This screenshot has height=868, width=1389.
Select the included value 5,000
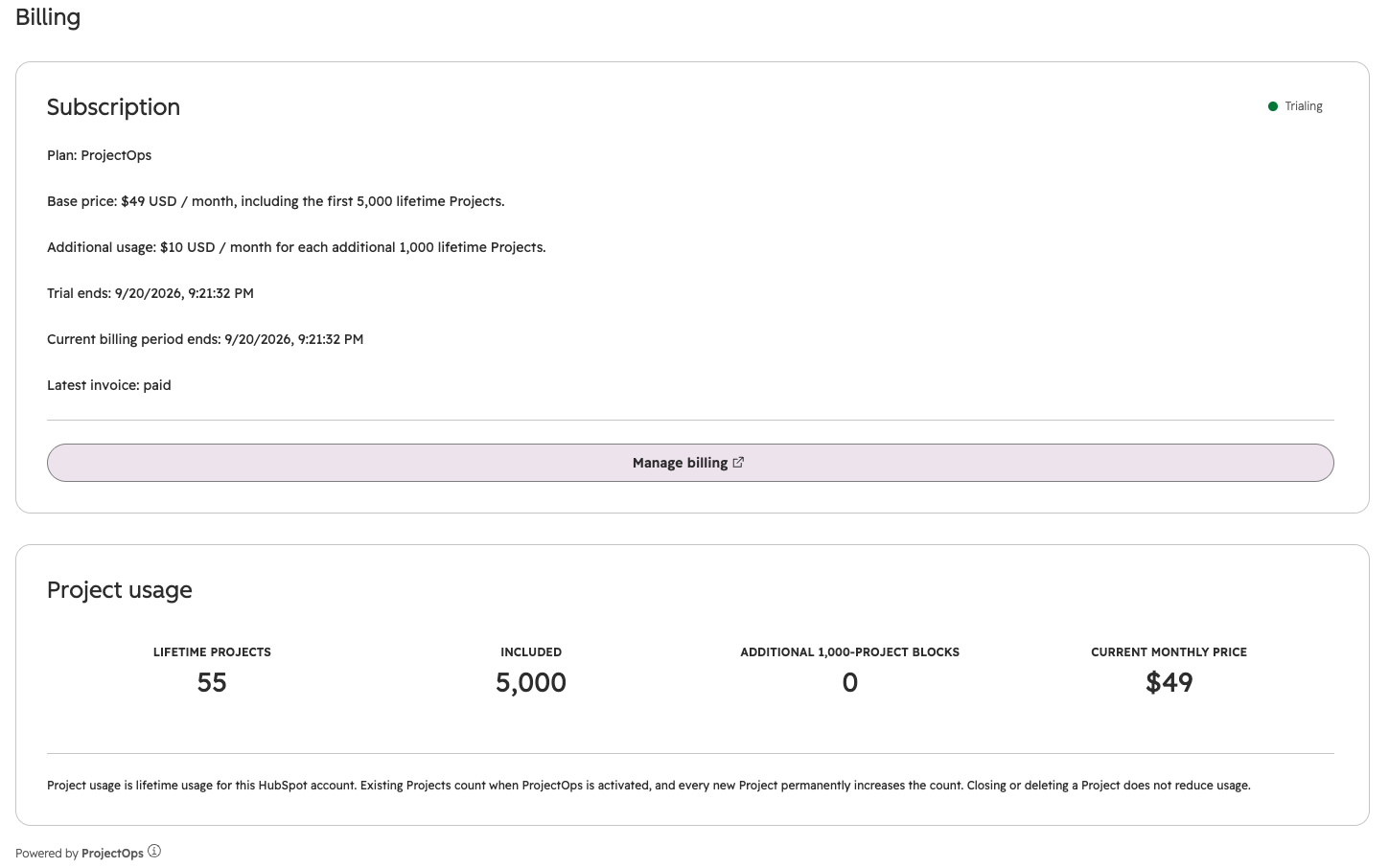pos(531,682)
